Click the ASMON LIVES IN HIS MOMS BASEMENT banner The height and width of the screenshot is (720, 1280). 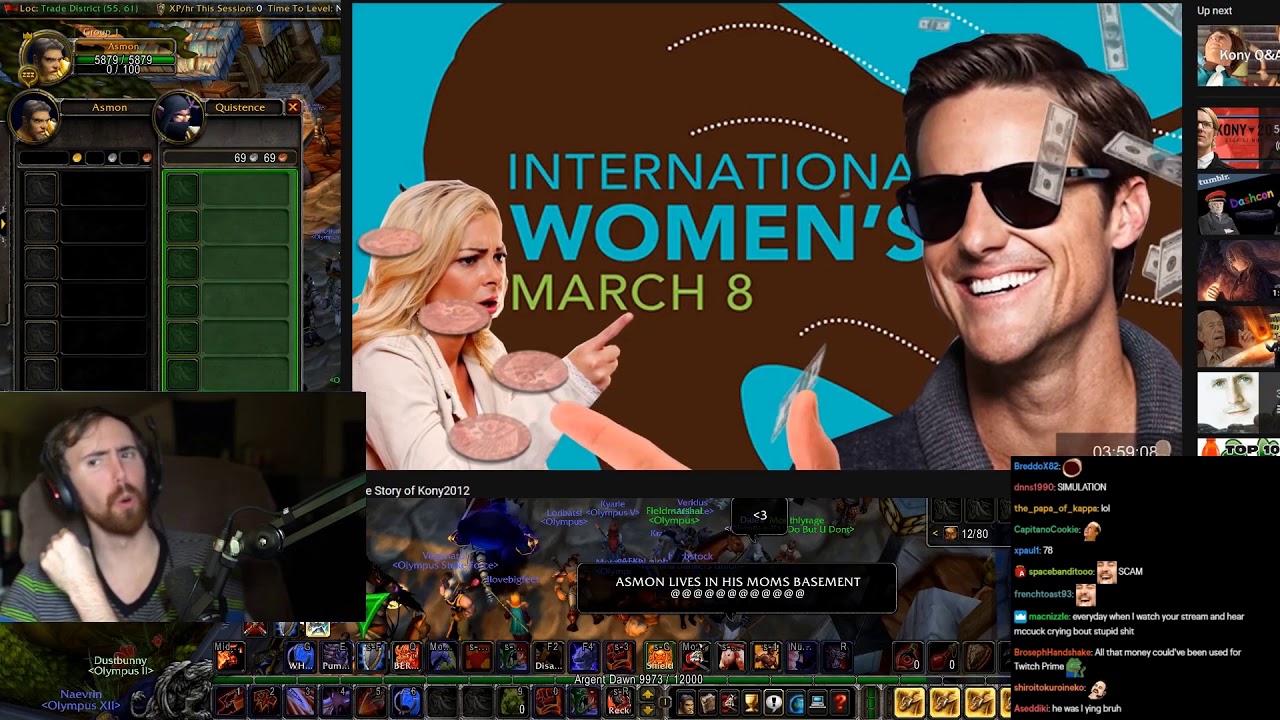pos(737,587)
